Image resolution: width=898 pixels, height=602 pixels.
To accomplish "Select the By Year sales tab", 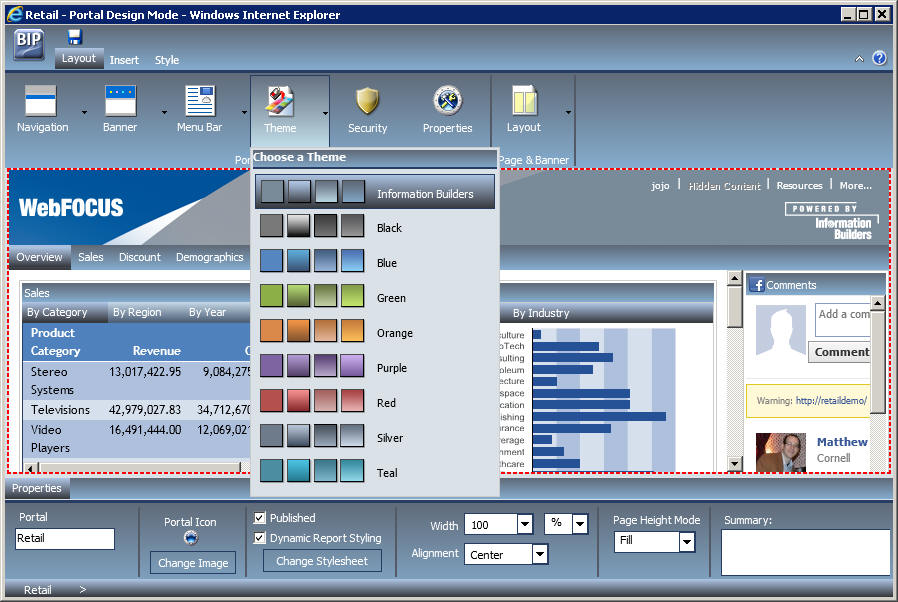I will coord(207,312).
